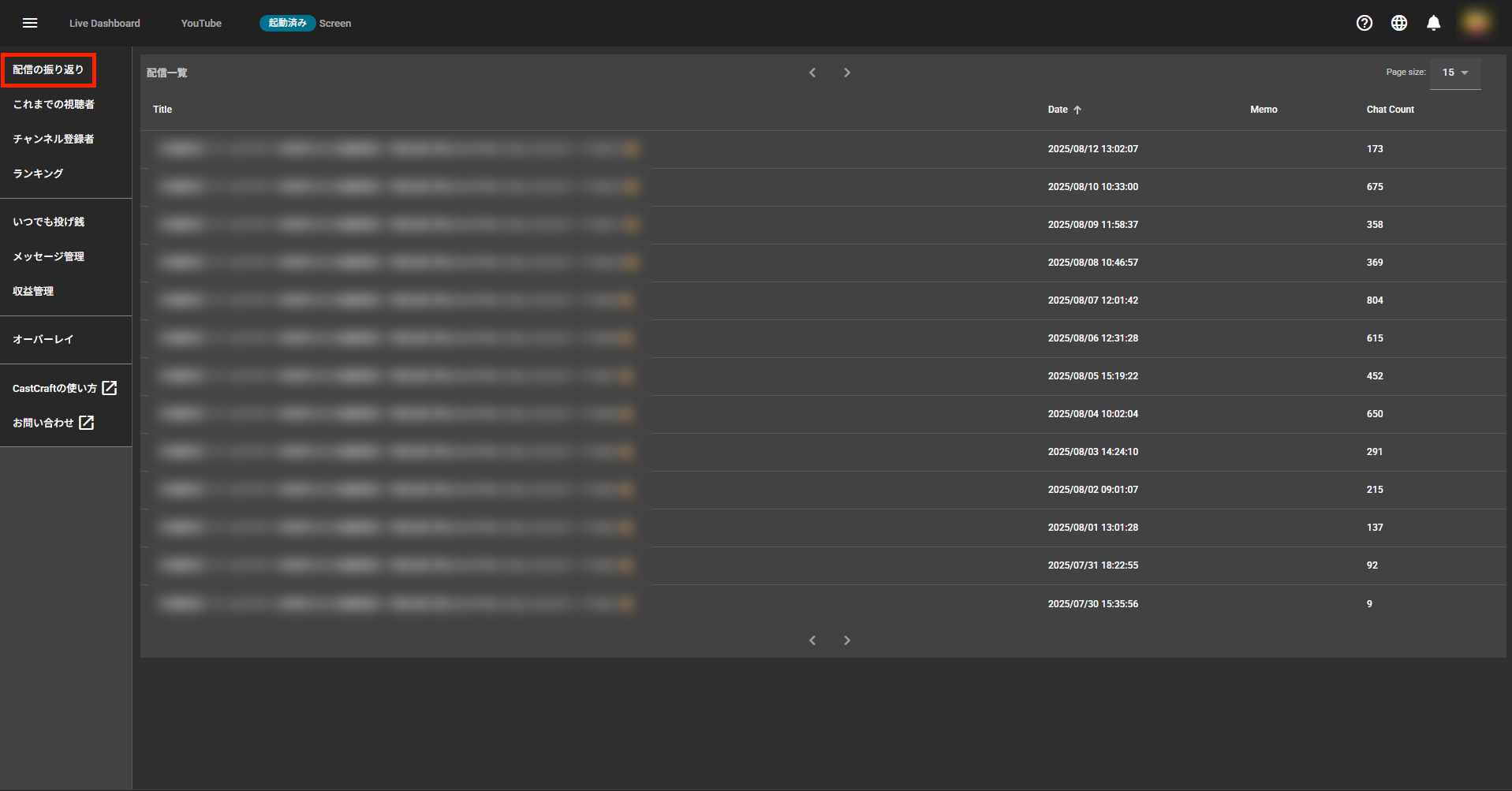Sort by the Chat Count column header
Viewport: 1512px width, 791px height.
[1391, 110]
